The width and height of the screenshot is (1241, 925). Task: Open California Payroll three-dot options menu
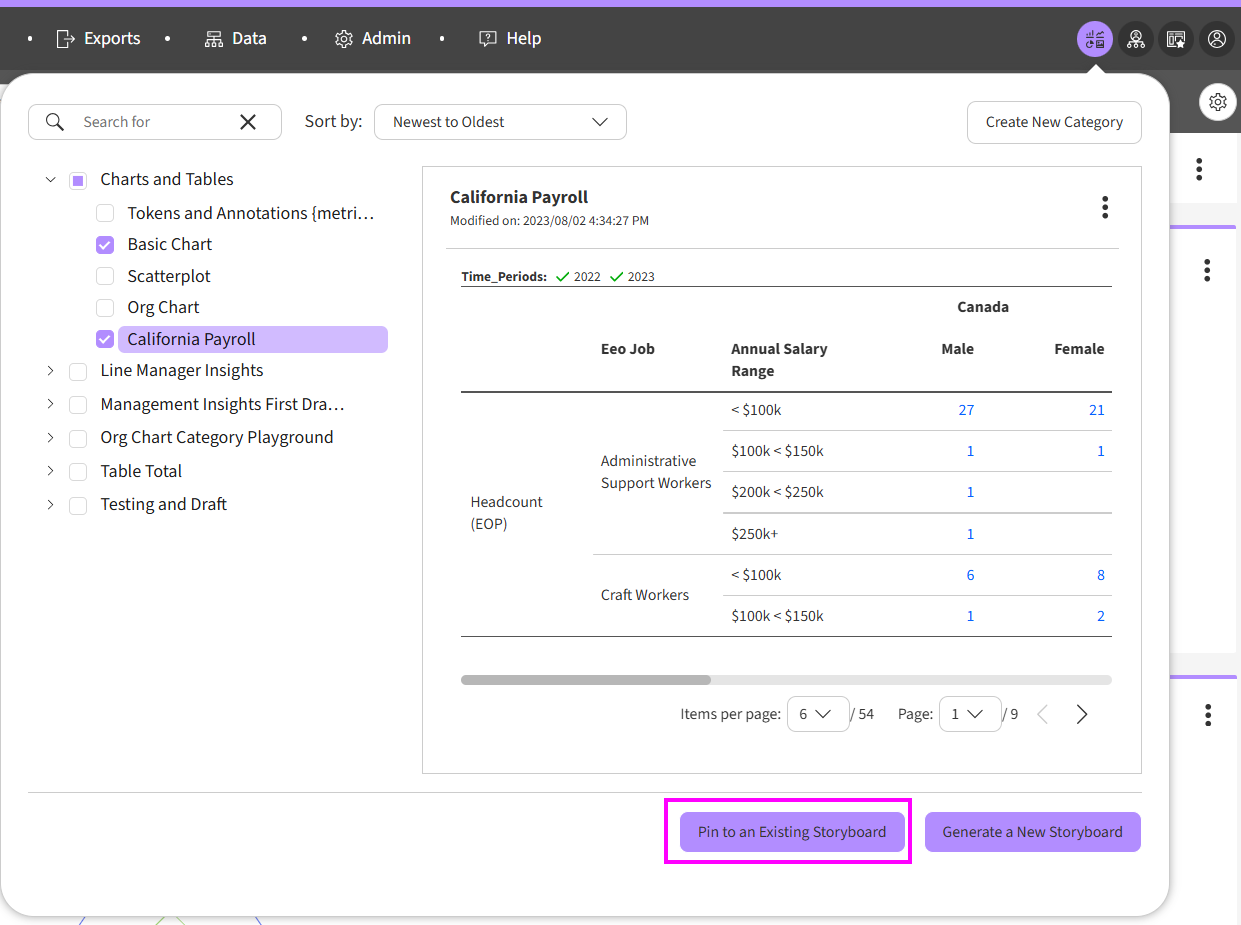click(1105, 207)
